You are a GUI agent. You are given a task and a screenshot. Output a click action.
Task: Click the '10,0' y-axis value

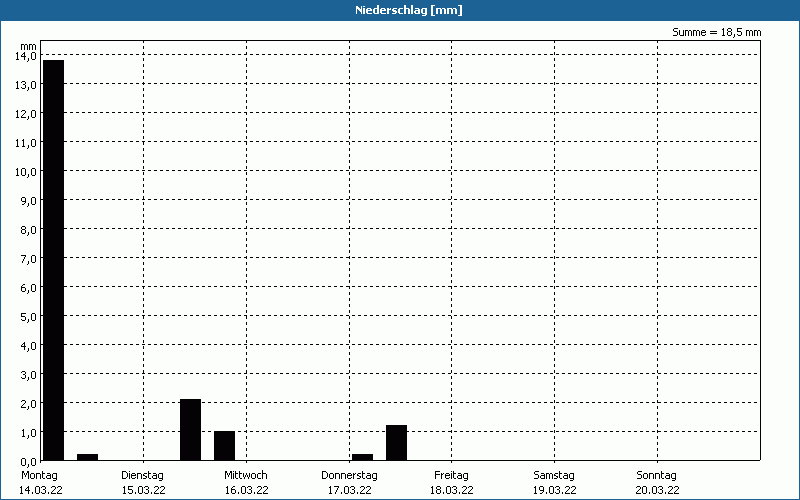pyautogui.click(x=26, y=172)
